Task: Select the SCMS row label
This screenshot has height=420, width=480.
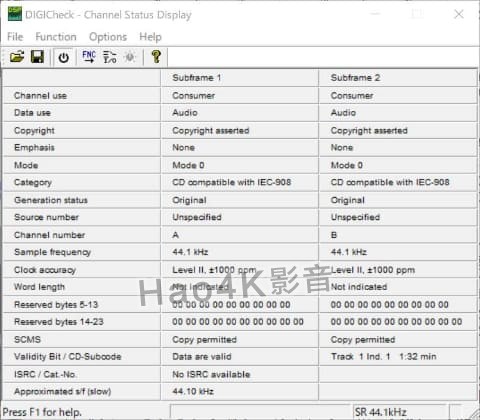Action: click(27, 340)
